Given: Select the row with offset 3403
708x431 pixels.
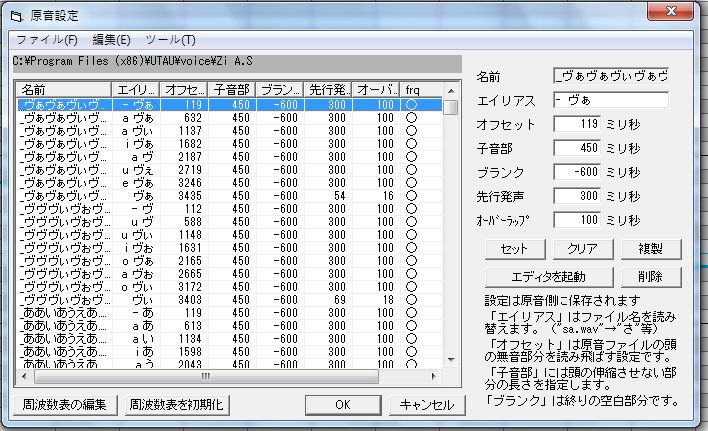Looking at the screenshot, I should [x=230, y=300].
